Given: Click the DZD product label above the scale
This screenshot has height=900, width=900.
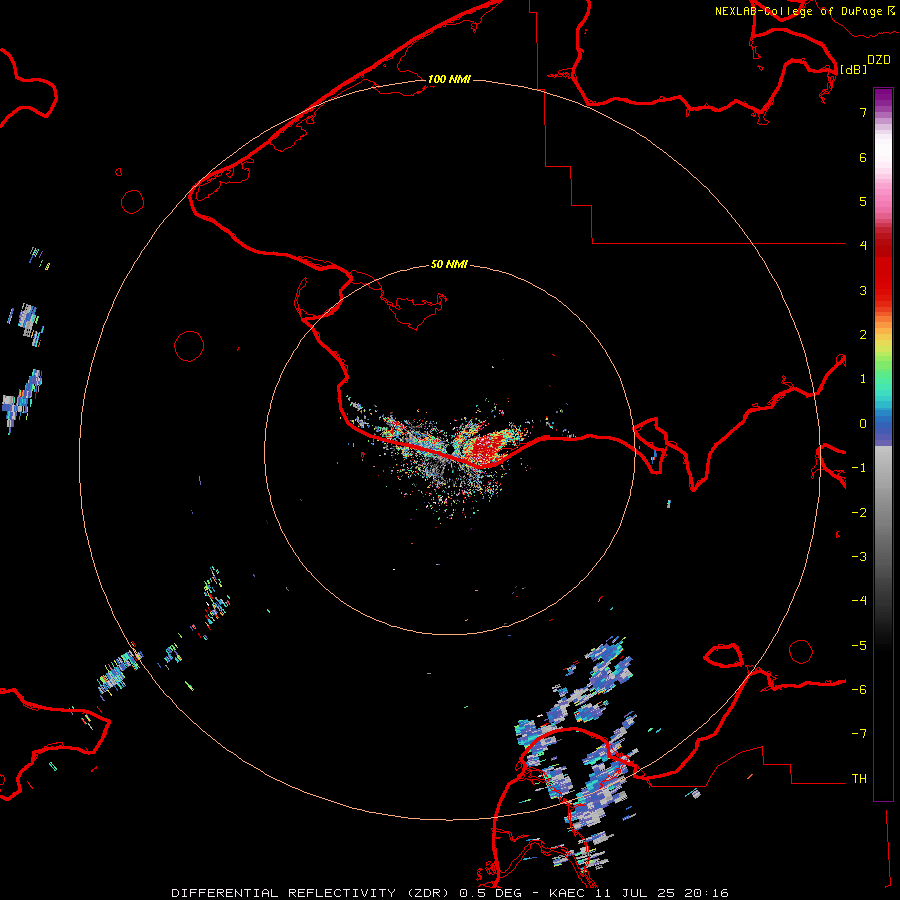Looking at the screenshot, I should [879, 60].
